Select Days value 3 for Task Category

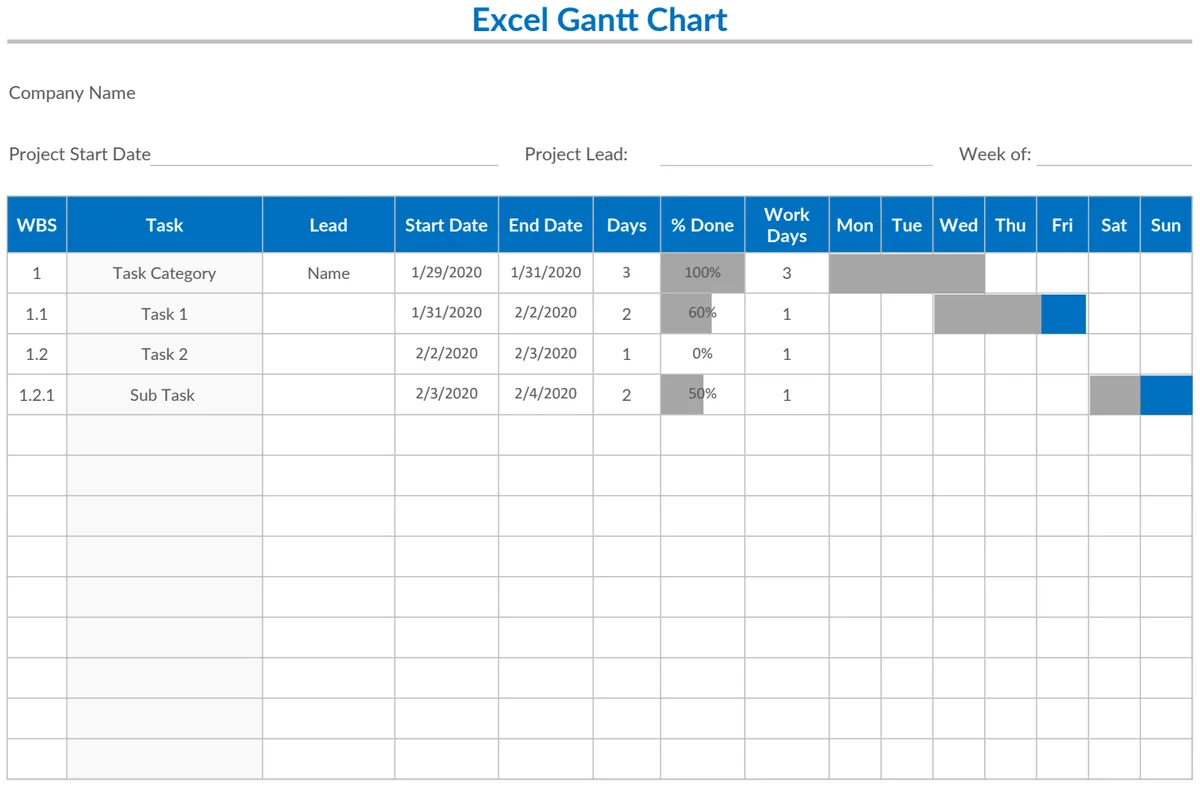(626, 273)
